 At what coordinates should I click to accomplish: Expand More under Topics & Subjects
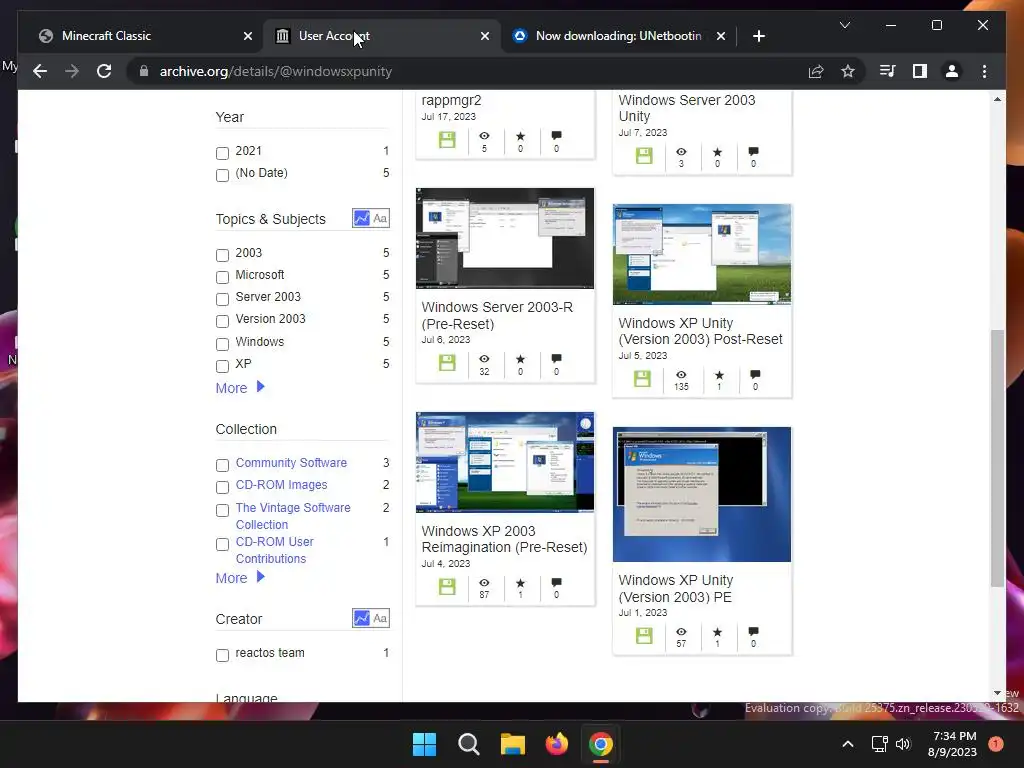click(240, 388)
